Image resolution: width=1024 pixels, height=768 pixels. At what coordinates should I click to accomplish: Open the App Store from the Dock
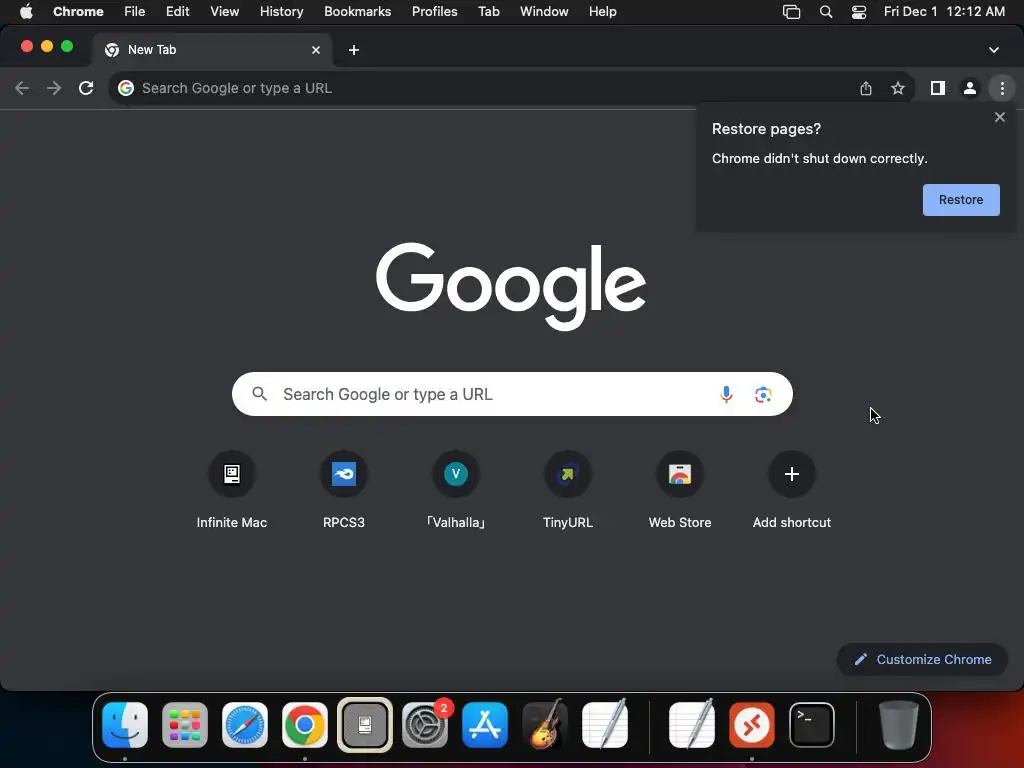(485, 725)
